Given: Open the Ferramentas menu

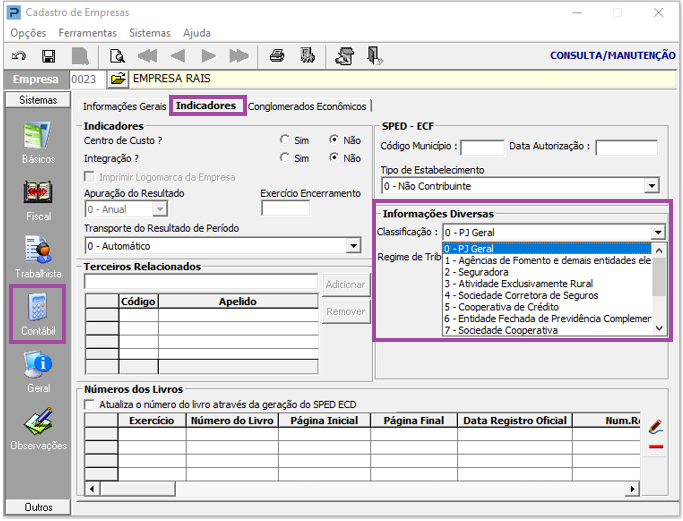Looking at the screenshot, I should (x=88, y=33).
